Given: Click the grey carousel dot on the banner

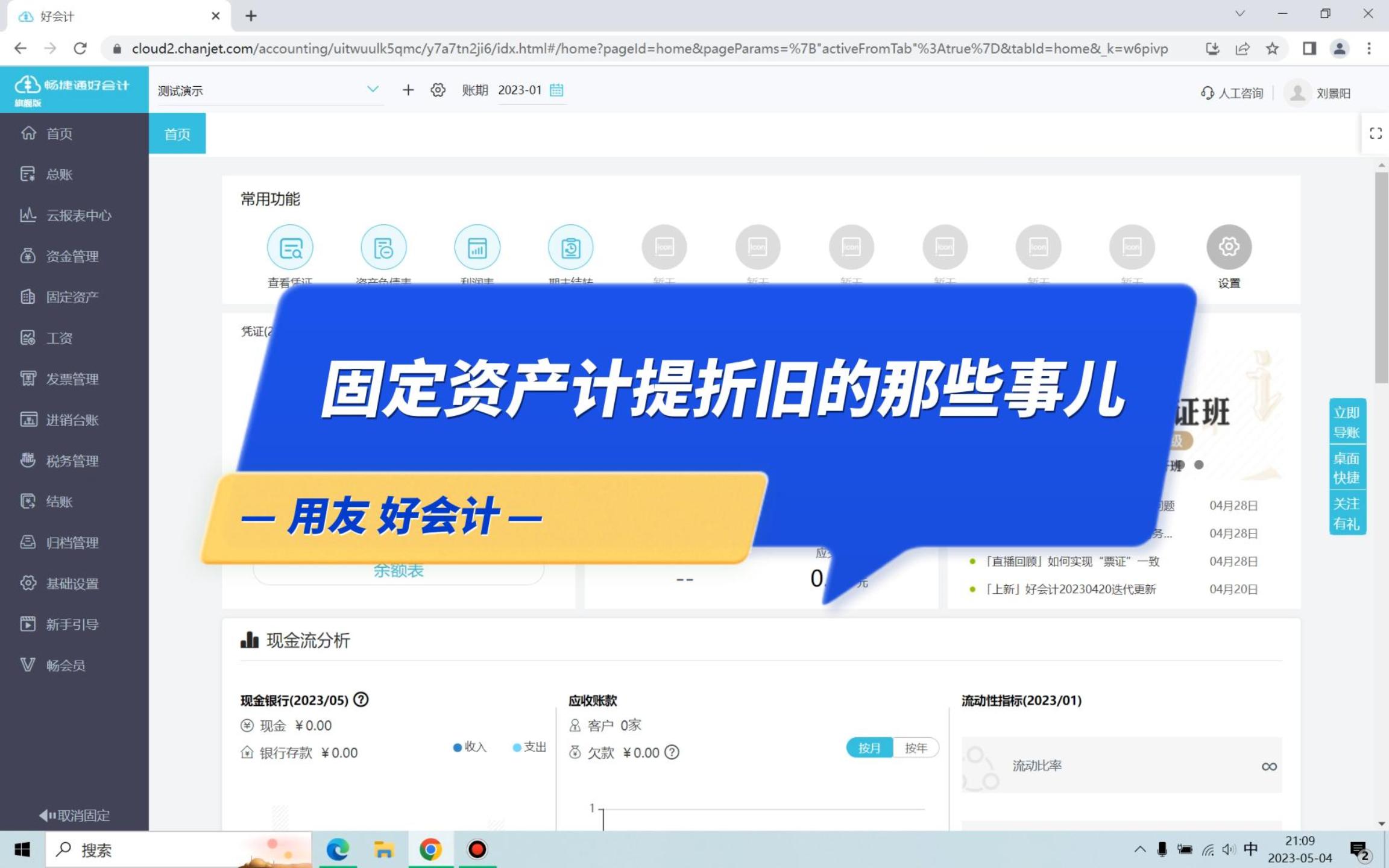Looking at the screenshot, I should click(1198, 465).
